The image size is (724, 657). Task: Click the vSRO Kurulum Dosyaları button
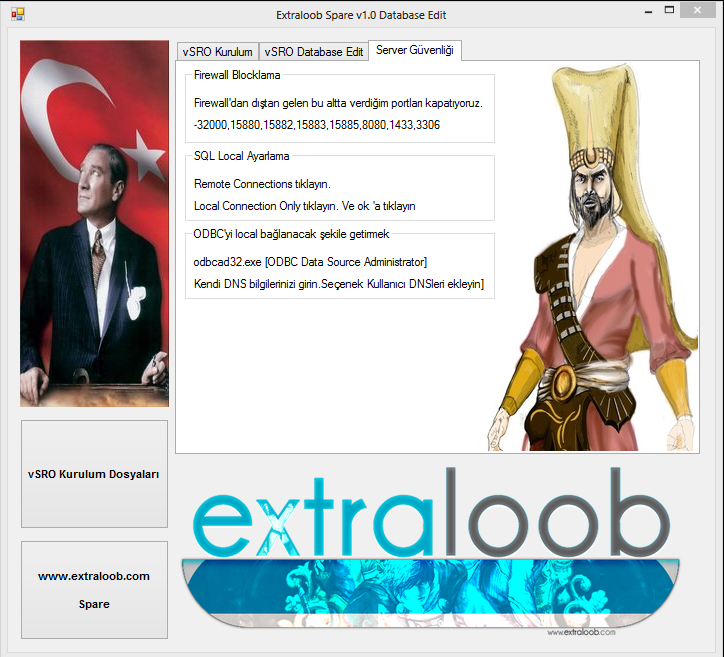[x=94, y=474]
